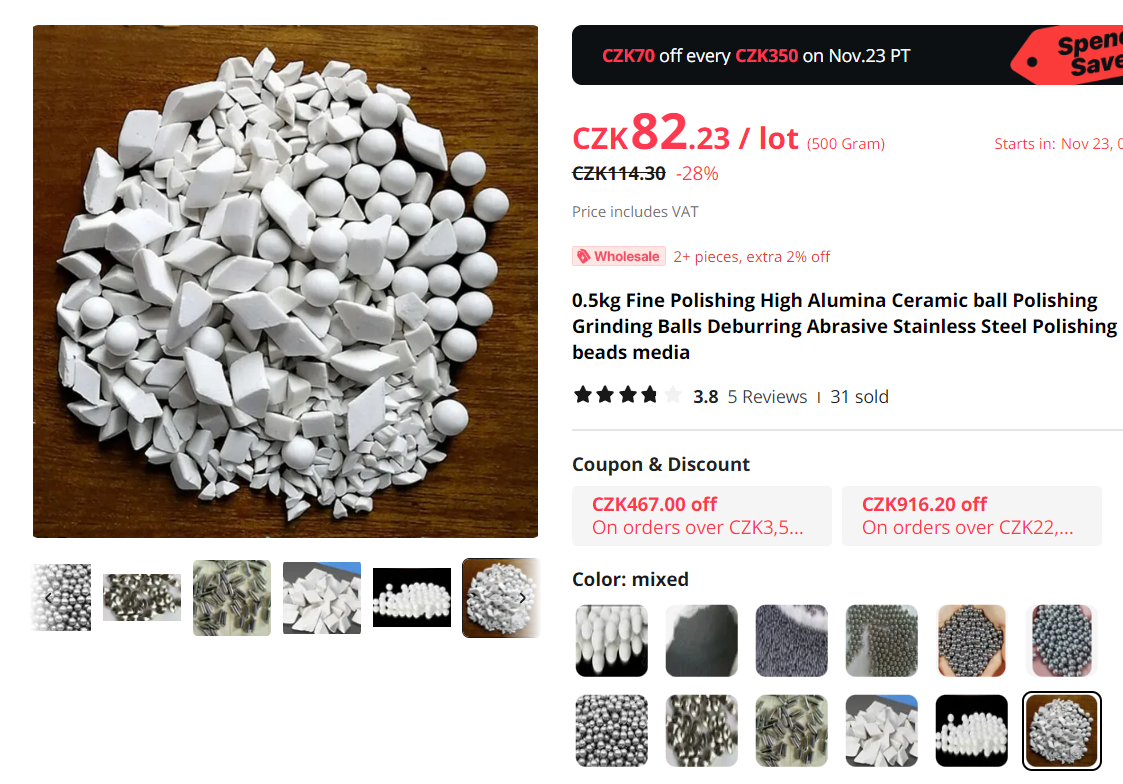
Task: Click the next arrow on thumbnail strip
Action: [523, 598]
